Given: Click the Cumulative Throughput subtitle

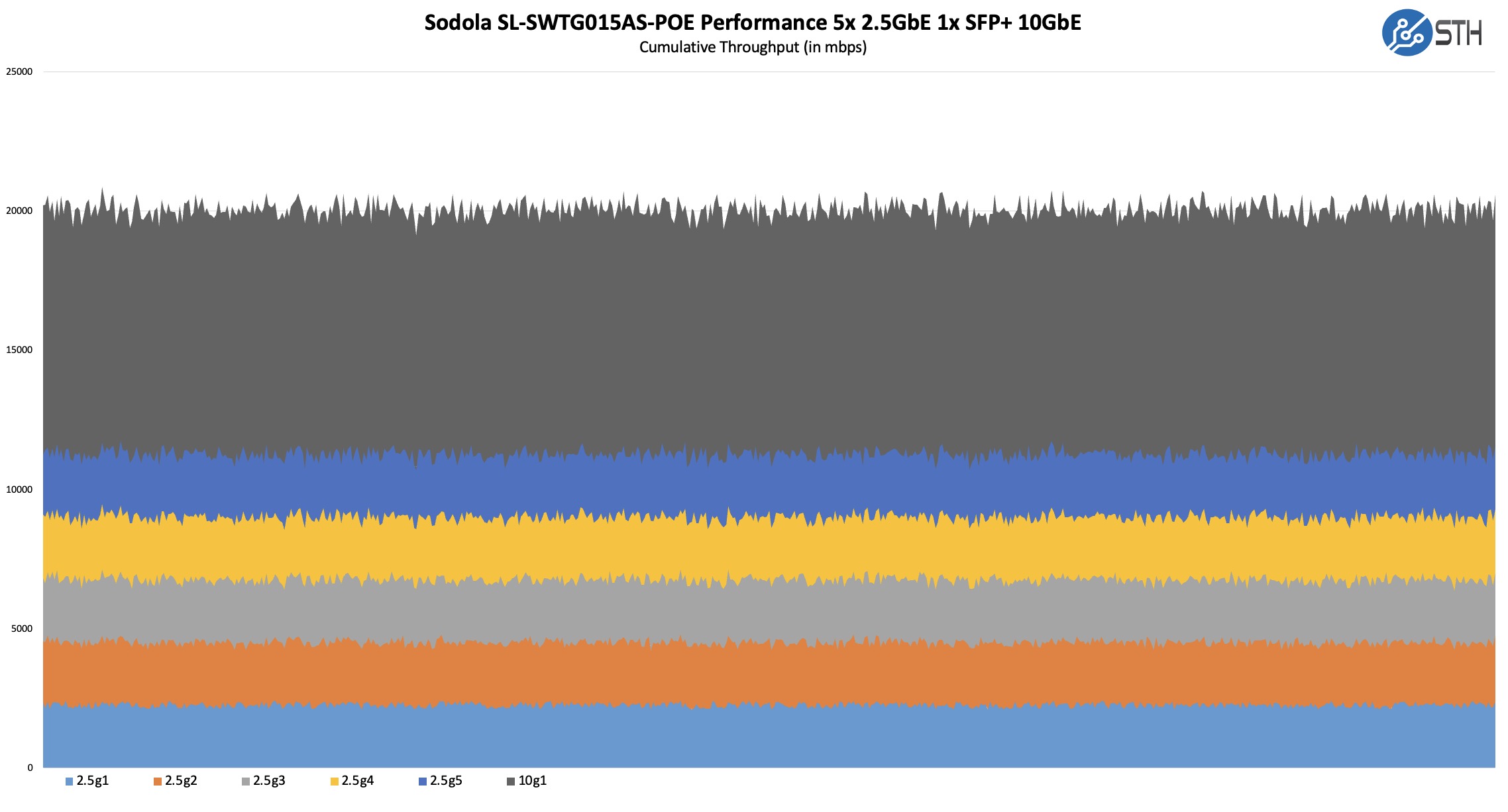Looking at the screenshot, I should tap(753, 47).
